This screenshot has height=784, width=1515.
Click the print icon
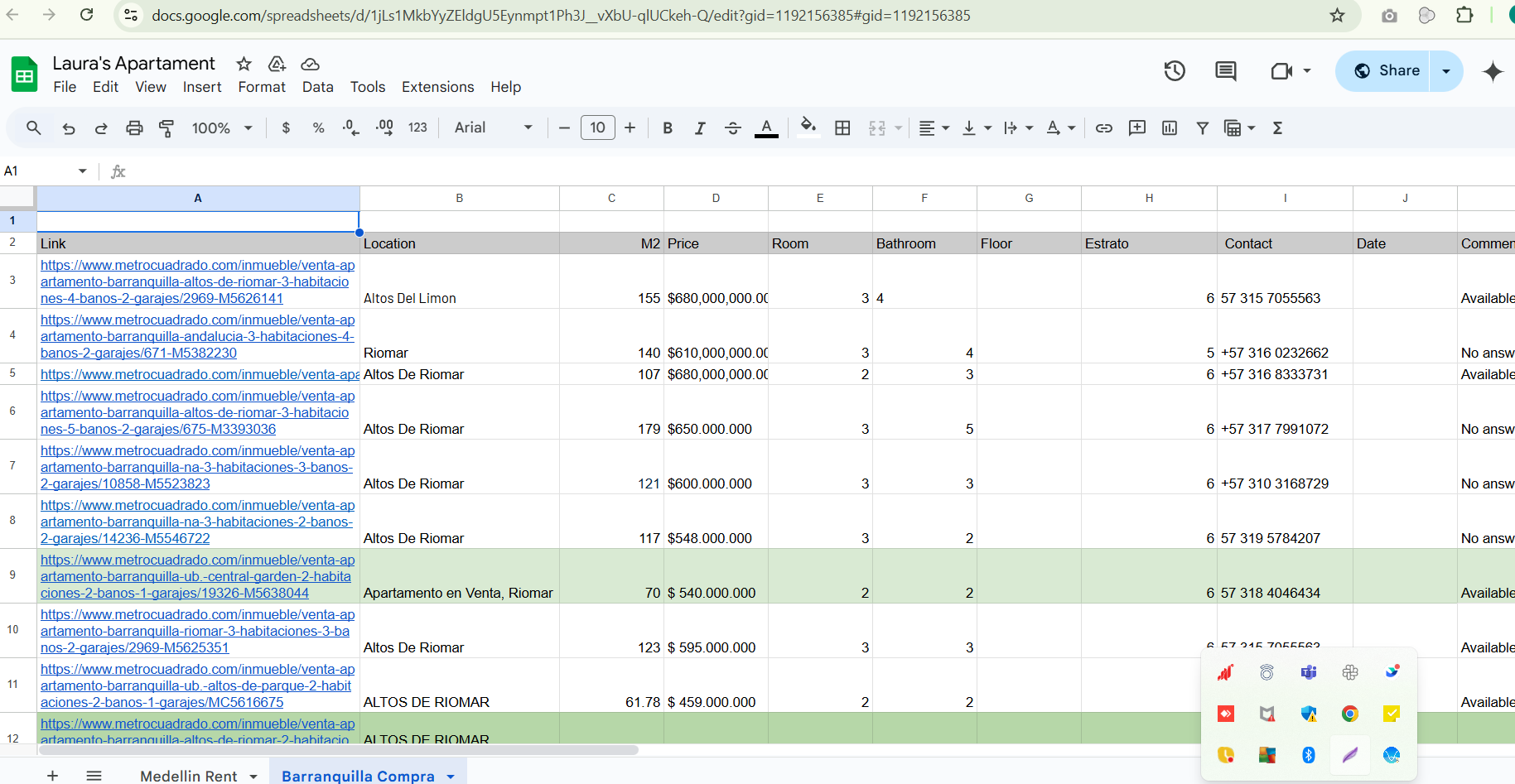click(134, 128)
